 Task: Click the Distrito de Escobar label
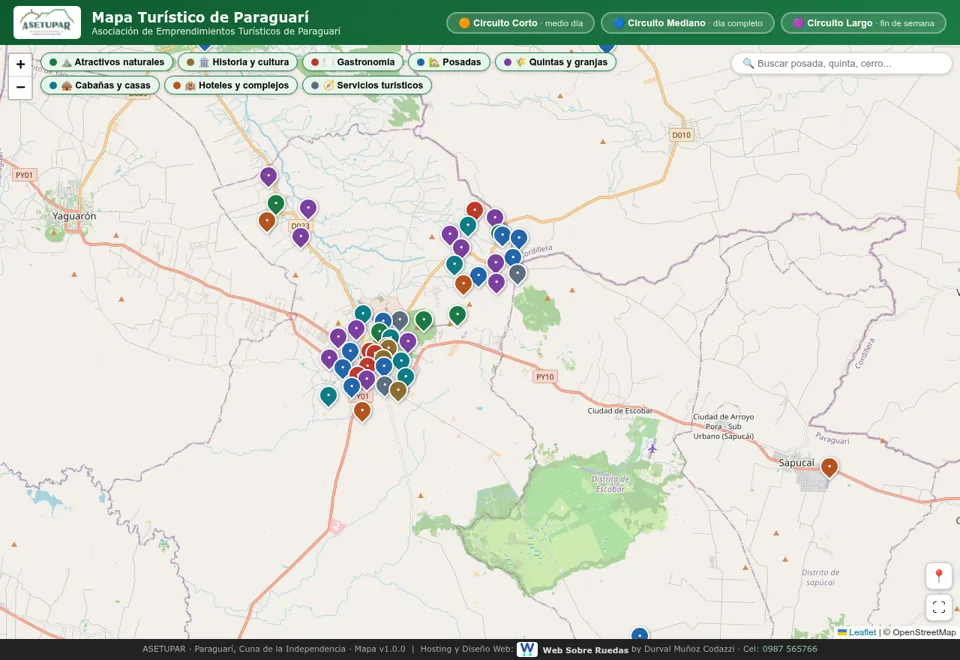[x=610, y=484]
